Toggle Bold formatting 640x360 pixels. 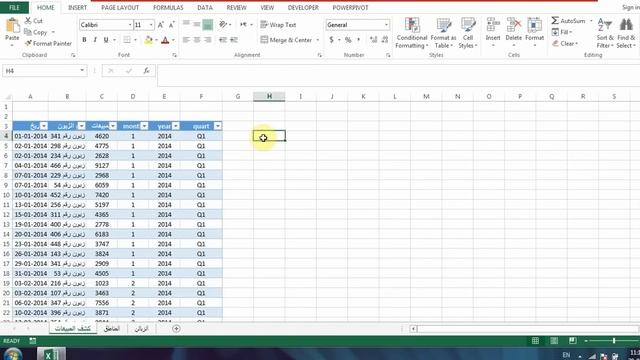tap(84, 40)
